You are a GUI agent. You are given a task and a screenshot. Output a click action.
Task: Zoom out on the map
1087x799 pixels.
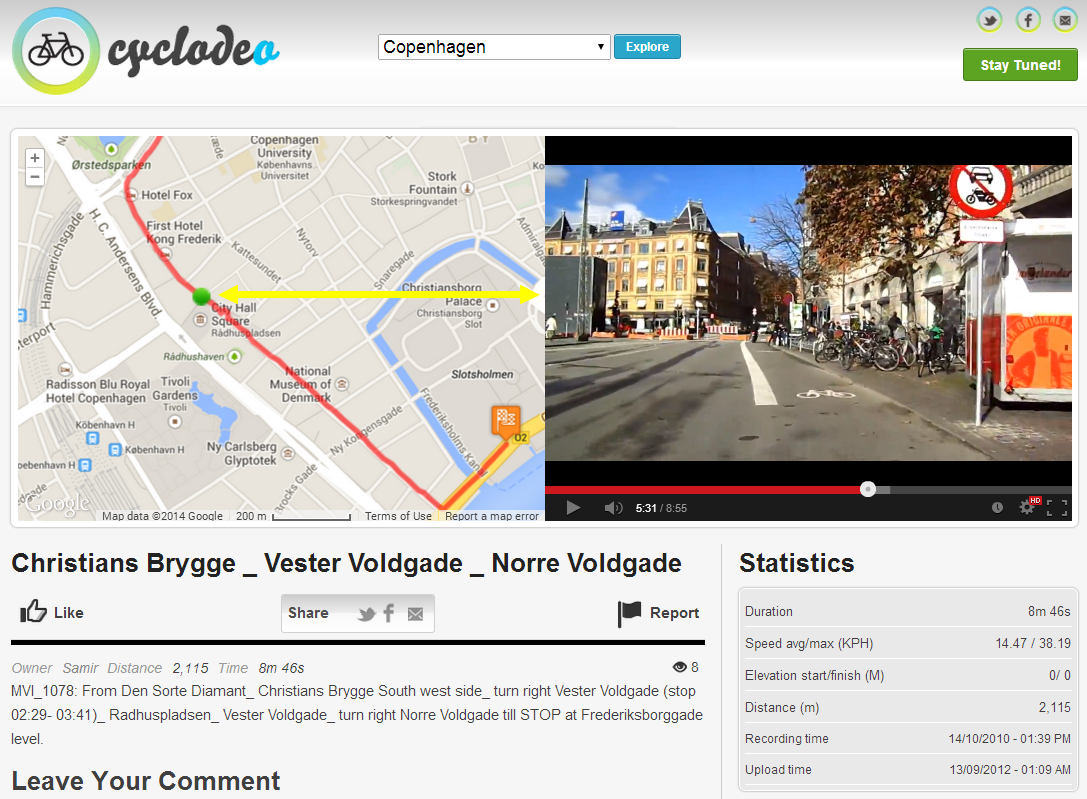click(35, 177)
